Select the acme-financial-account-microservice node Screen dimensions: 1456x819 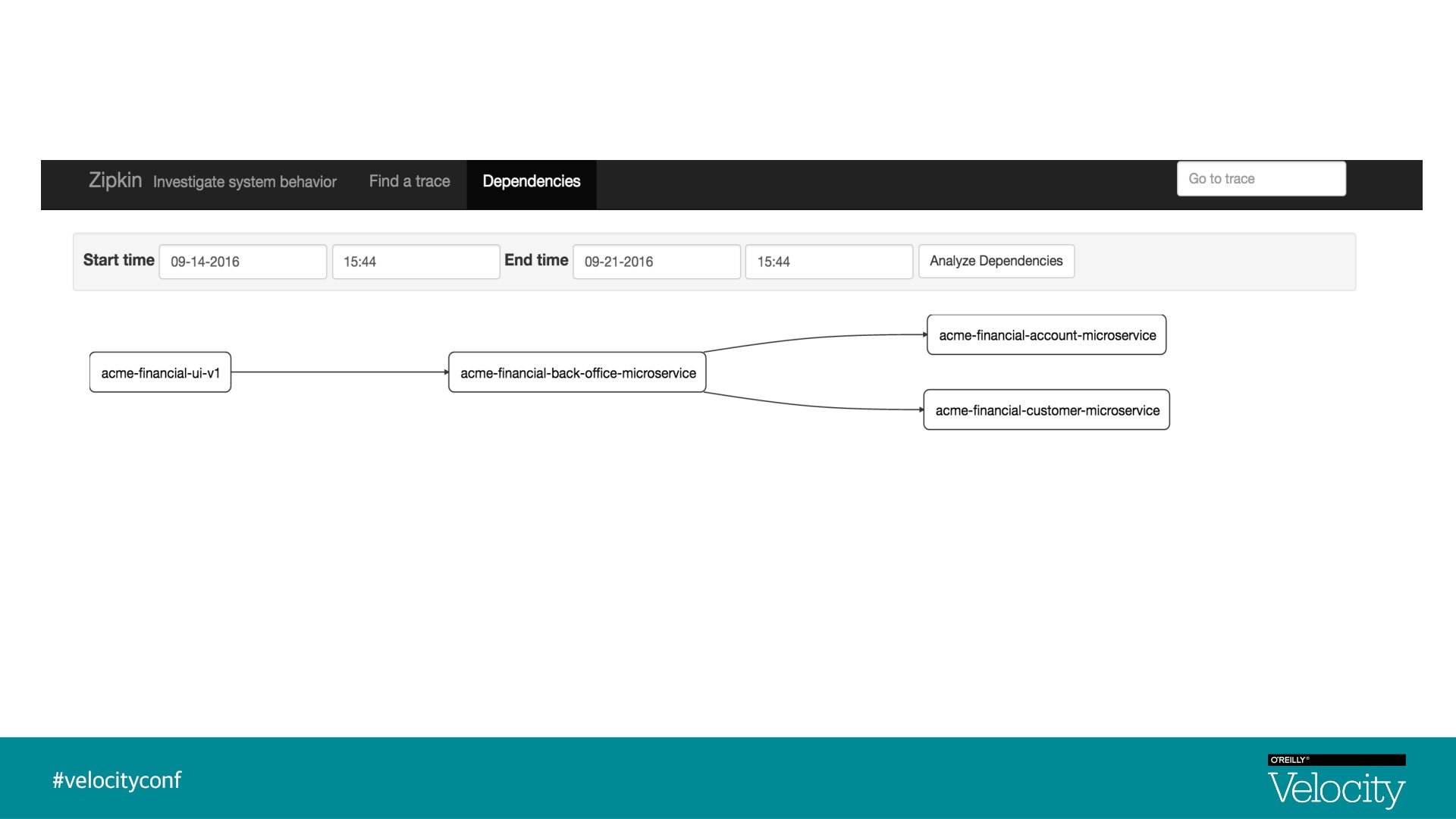(x=1046, y=335)
